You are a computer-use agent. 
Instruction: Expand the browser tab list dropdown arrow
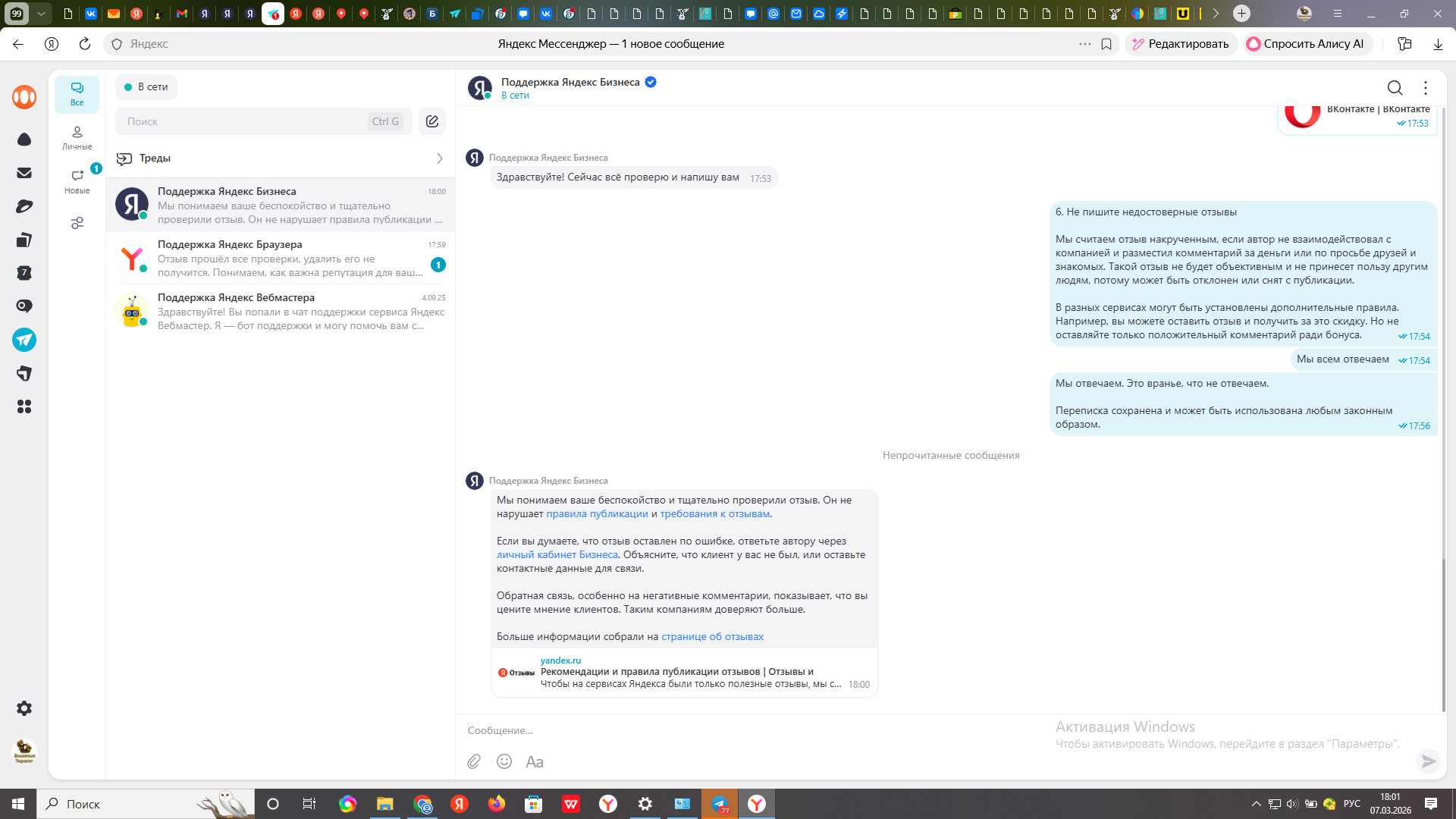click(42, 13)
